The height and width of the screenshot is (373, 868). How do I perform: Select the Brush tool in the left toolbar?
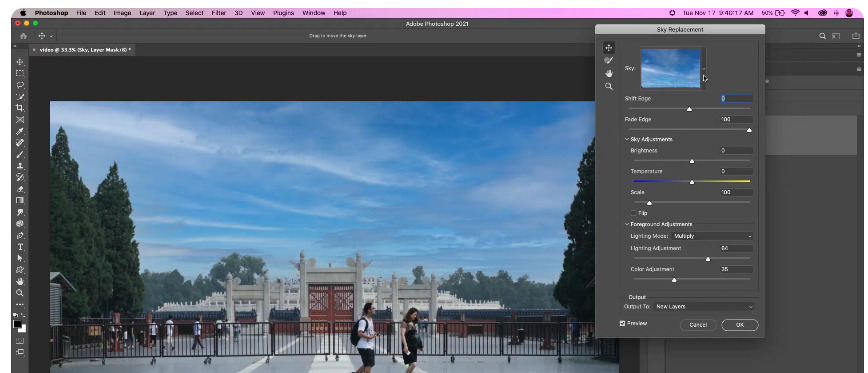coord(20,154)
